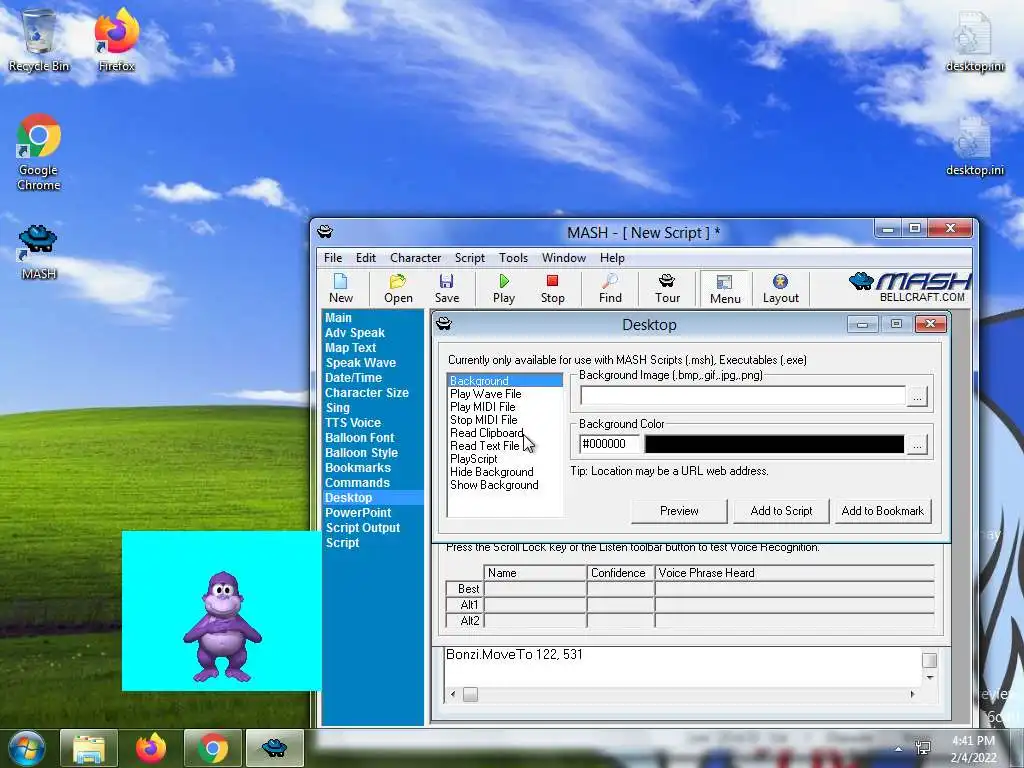Open the Window menu
This screenshot has height=768, width=1024.
[x=564, y=258]
